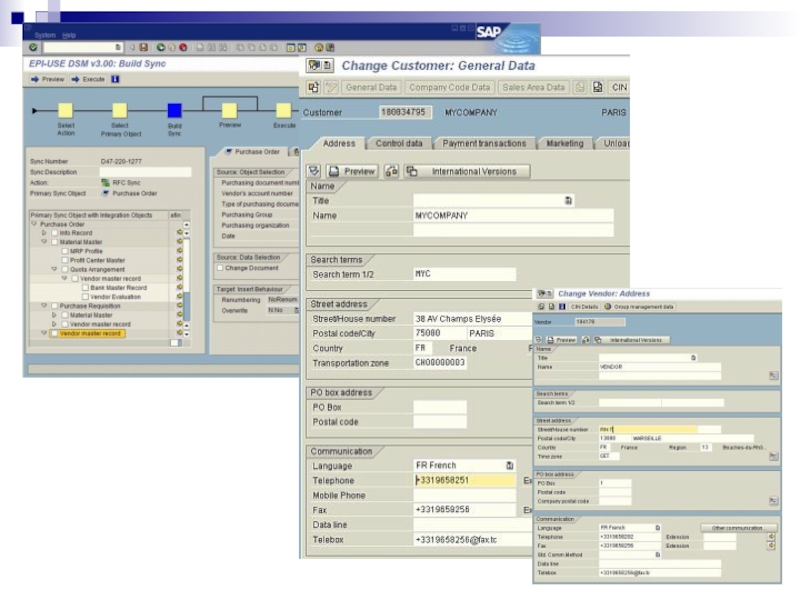The image size is (800, 600).
Task: Tick the Bank Master Record checkbox
Action: pyautogui.click(x=85, y=288)
